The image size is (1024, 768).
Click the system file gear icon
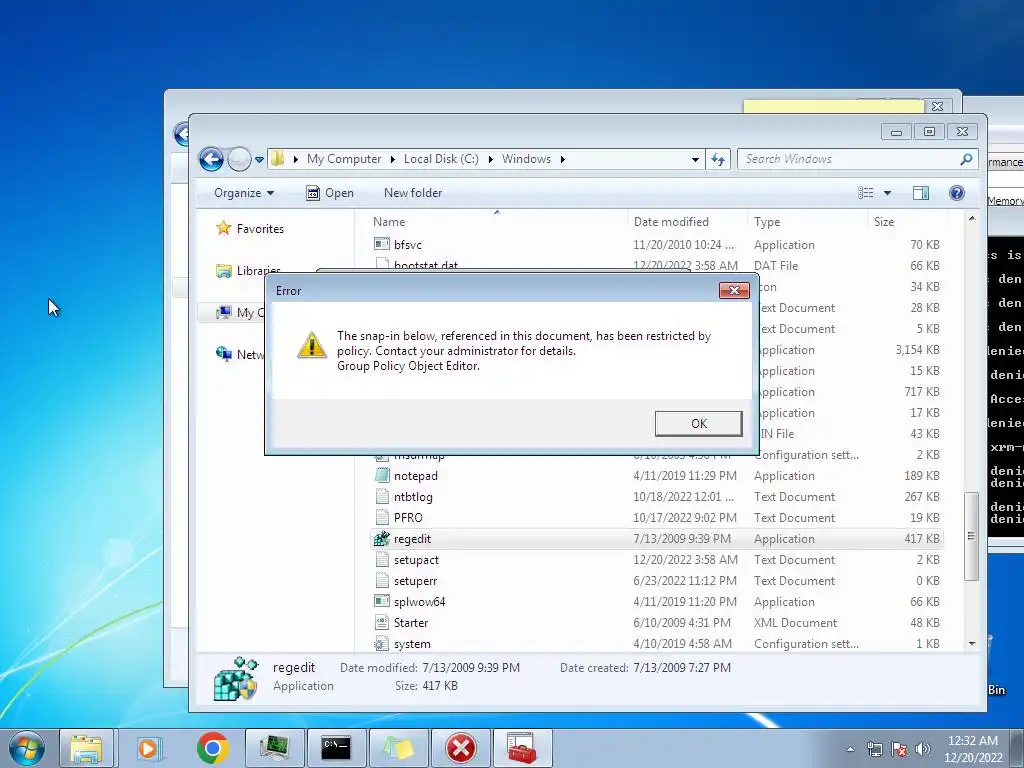click(381, 643)
